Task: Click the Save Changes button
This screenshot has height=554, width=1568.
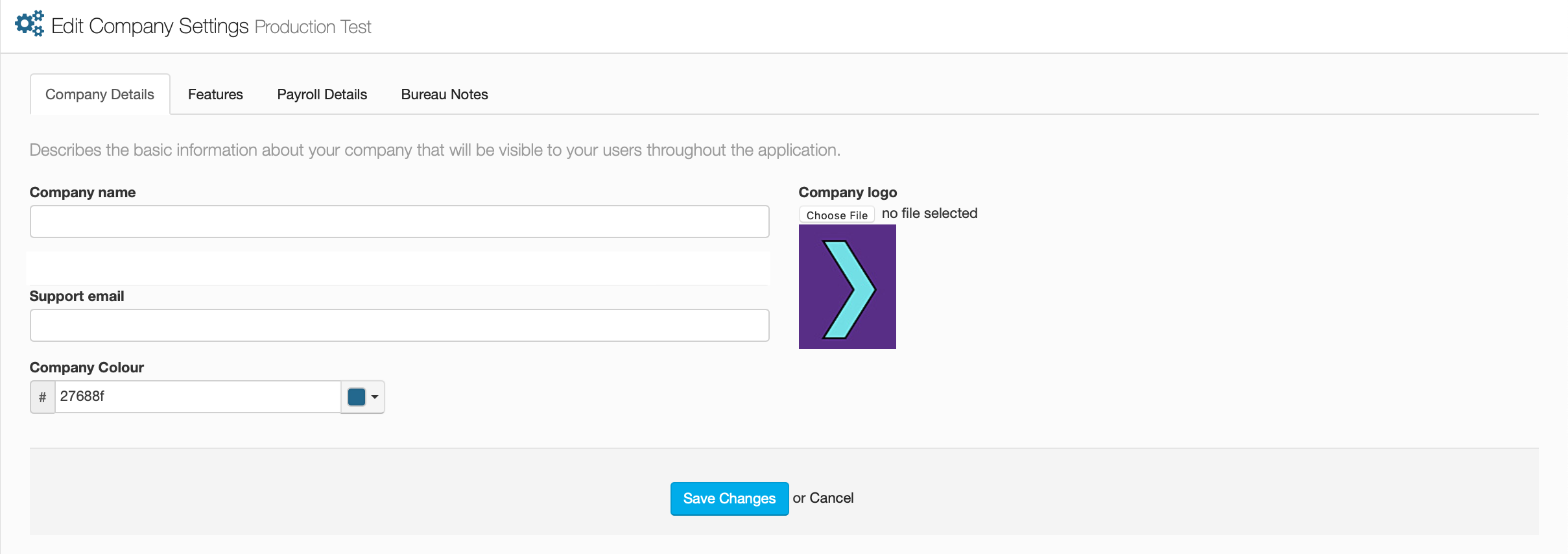Action: pyautogui.click(x=729, y=499)
